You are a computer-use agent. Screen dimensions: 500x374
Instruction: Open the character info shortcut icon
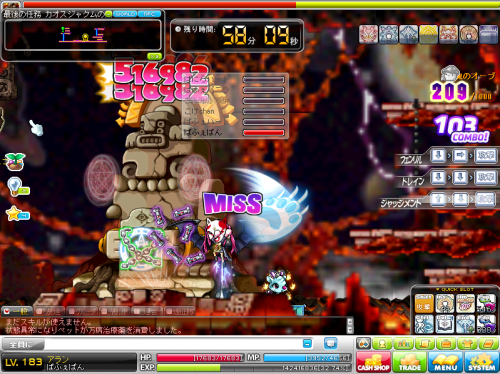(x=382, y=343)
